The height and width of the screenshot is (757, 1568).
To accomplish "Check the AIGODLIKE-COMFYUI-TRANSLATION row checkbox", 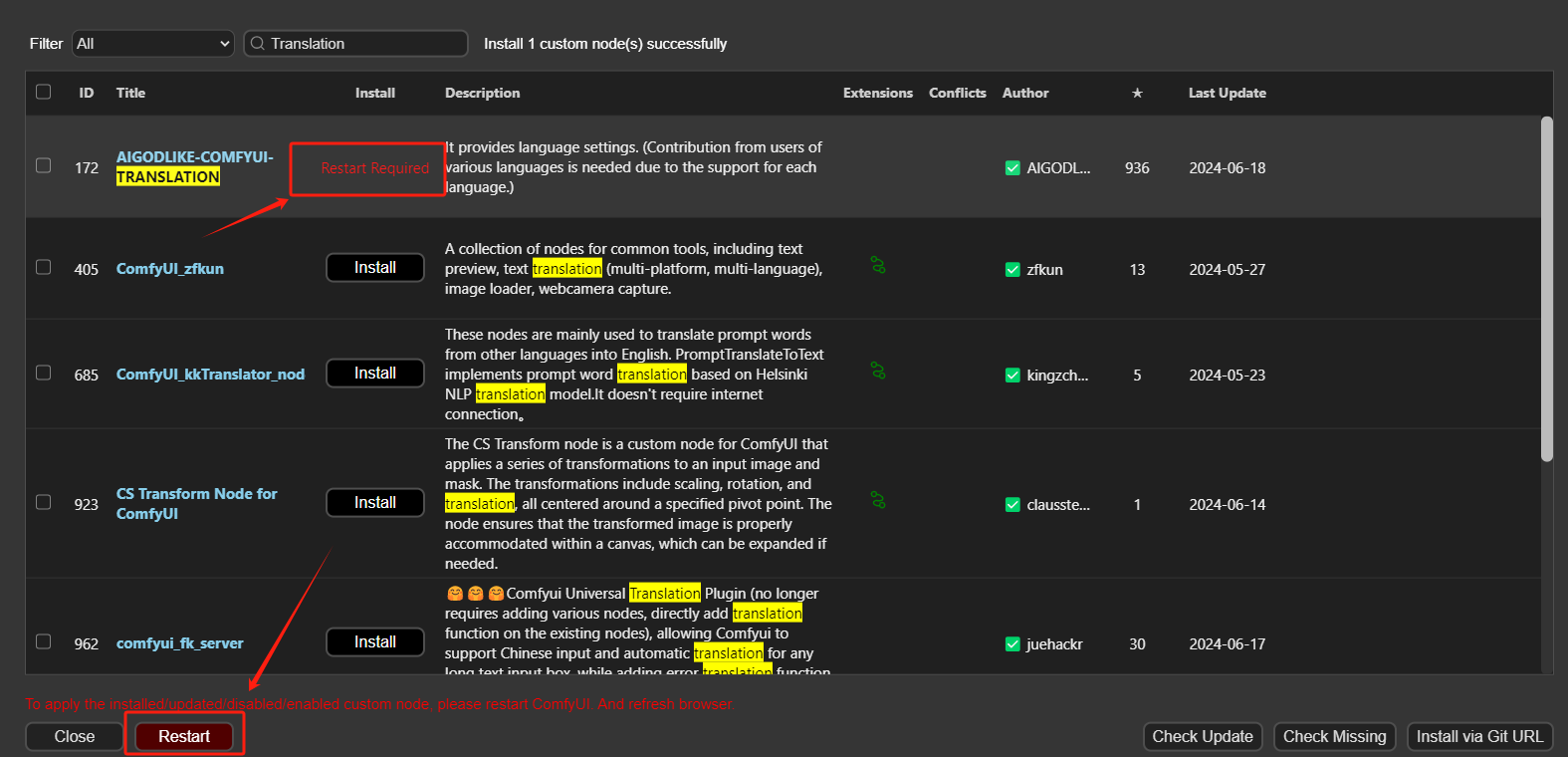I will pos(43,165).
